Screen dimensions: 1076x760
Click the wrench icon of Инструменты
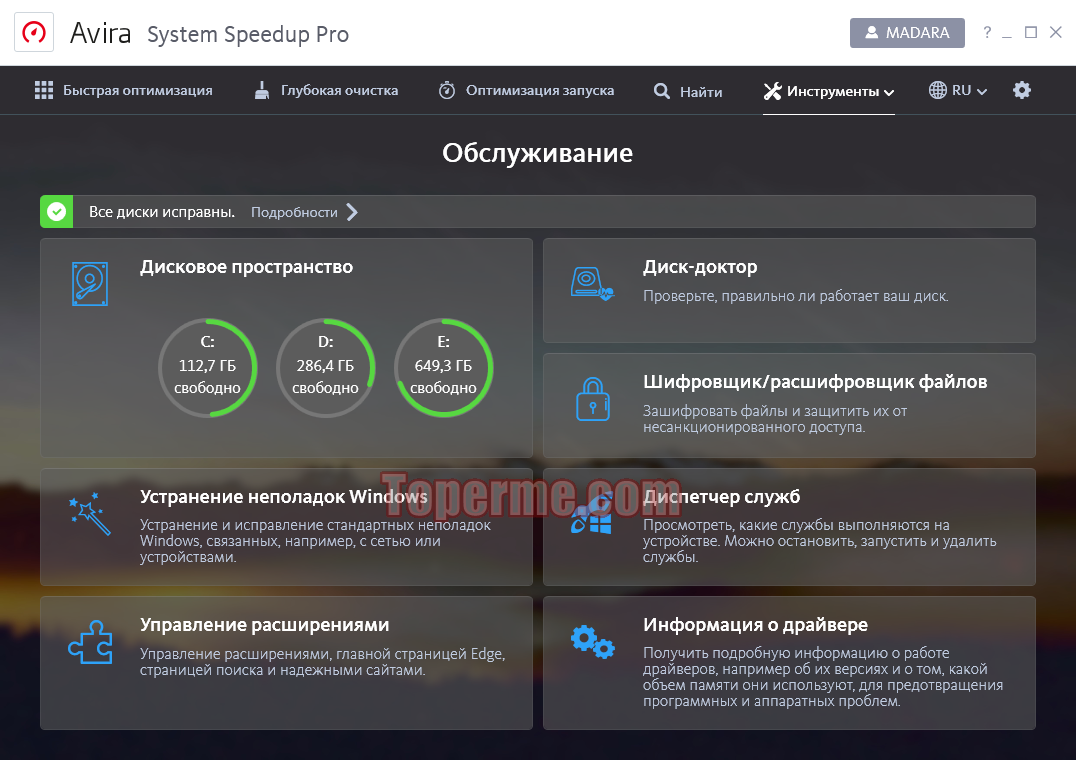pyautogui.click(x=773, y=91)
